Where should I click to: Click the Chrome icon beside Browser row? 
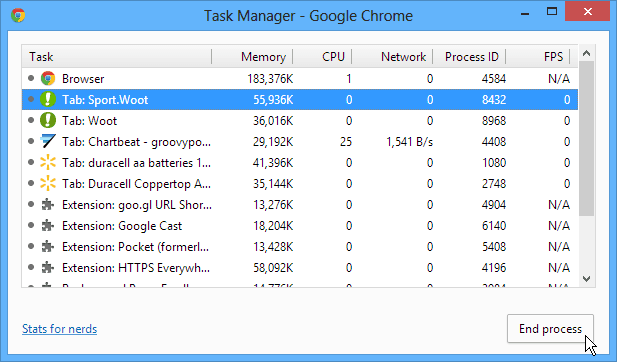tap(48, 78)
